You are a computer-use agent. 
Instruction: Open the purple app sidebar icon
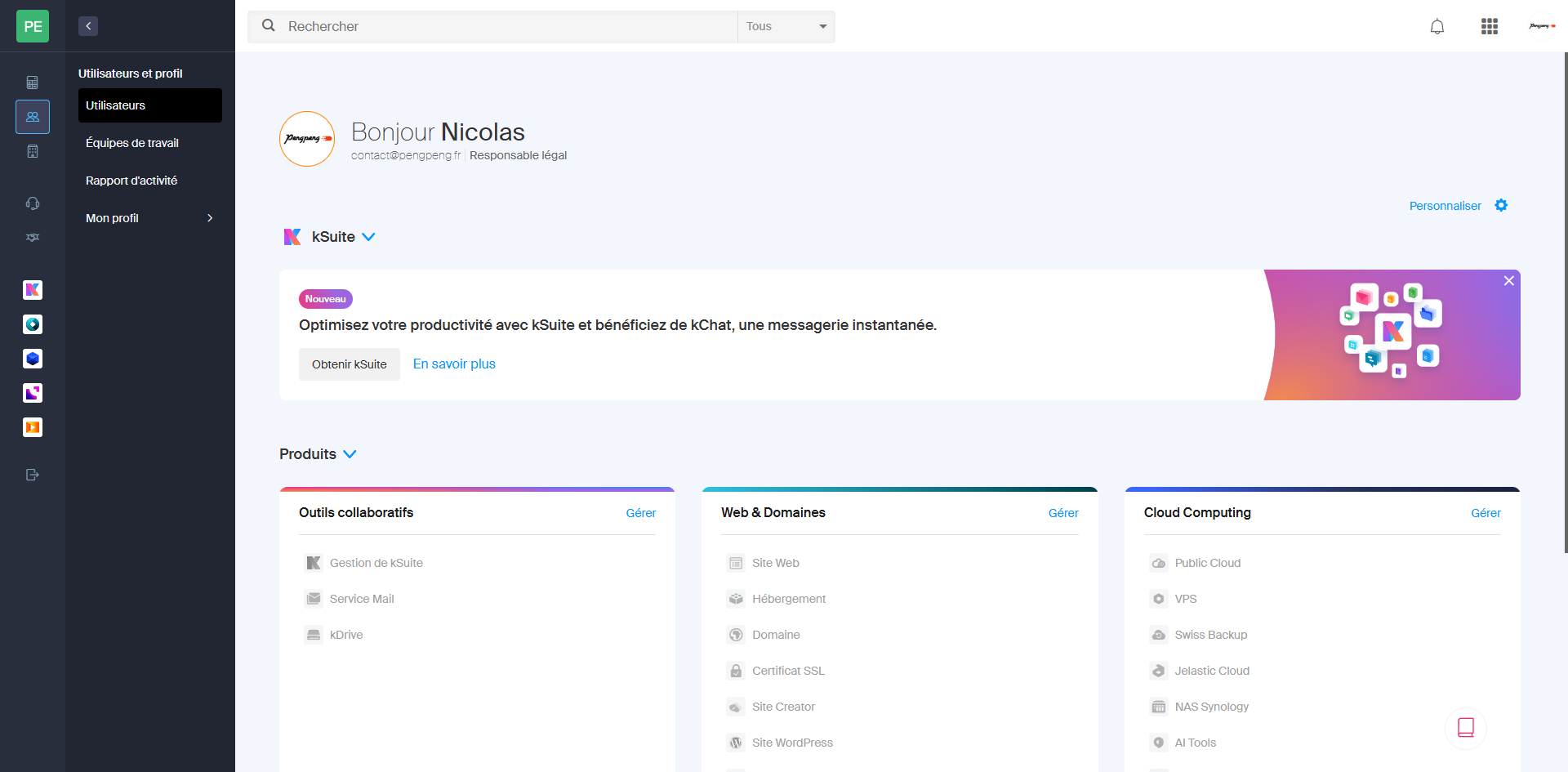(x=33, y=393)
